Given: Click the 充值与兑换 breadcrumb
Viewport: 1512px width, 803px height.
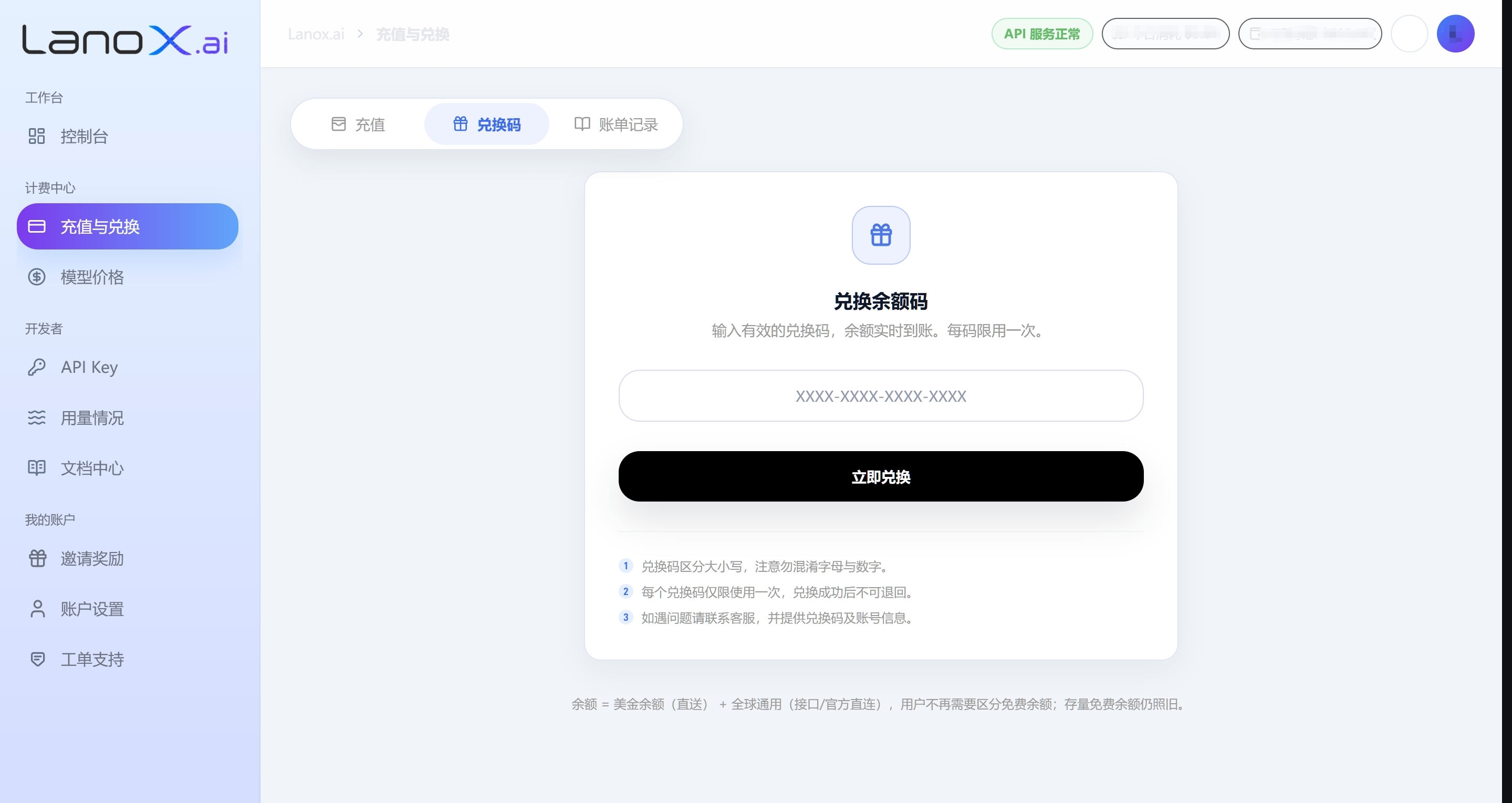Looking at the screenshot, I should click(413, 34).
